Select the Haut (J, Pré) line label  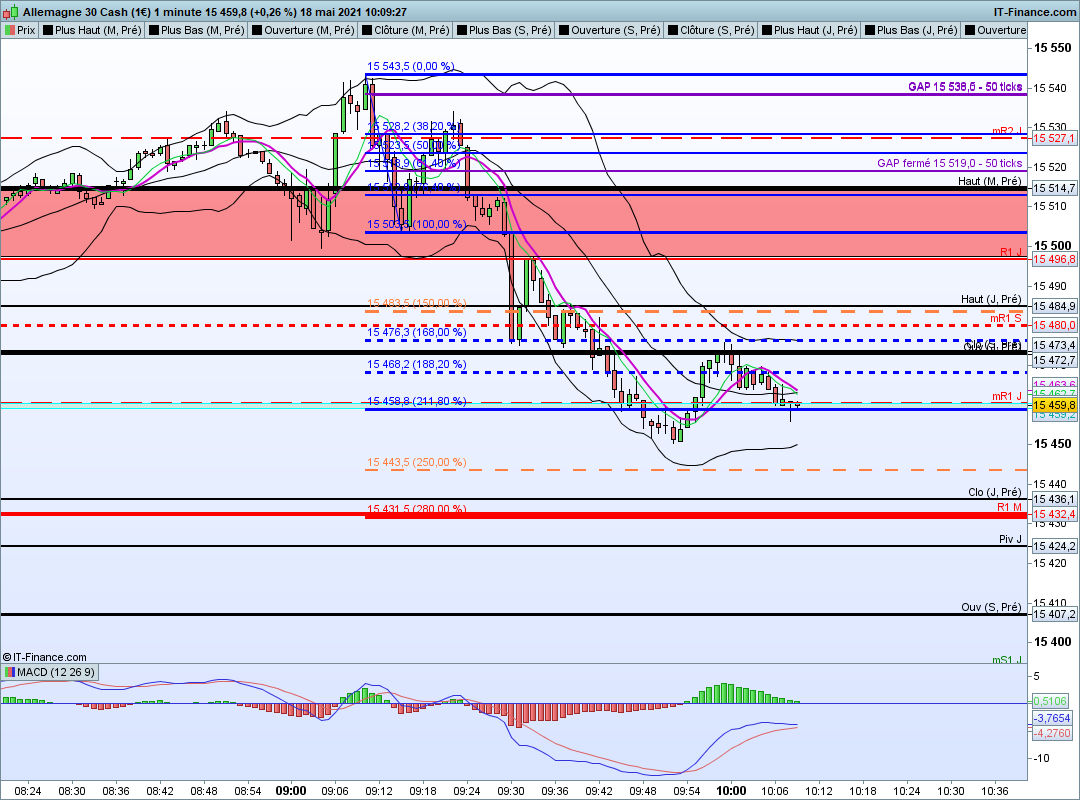[991, 299]
